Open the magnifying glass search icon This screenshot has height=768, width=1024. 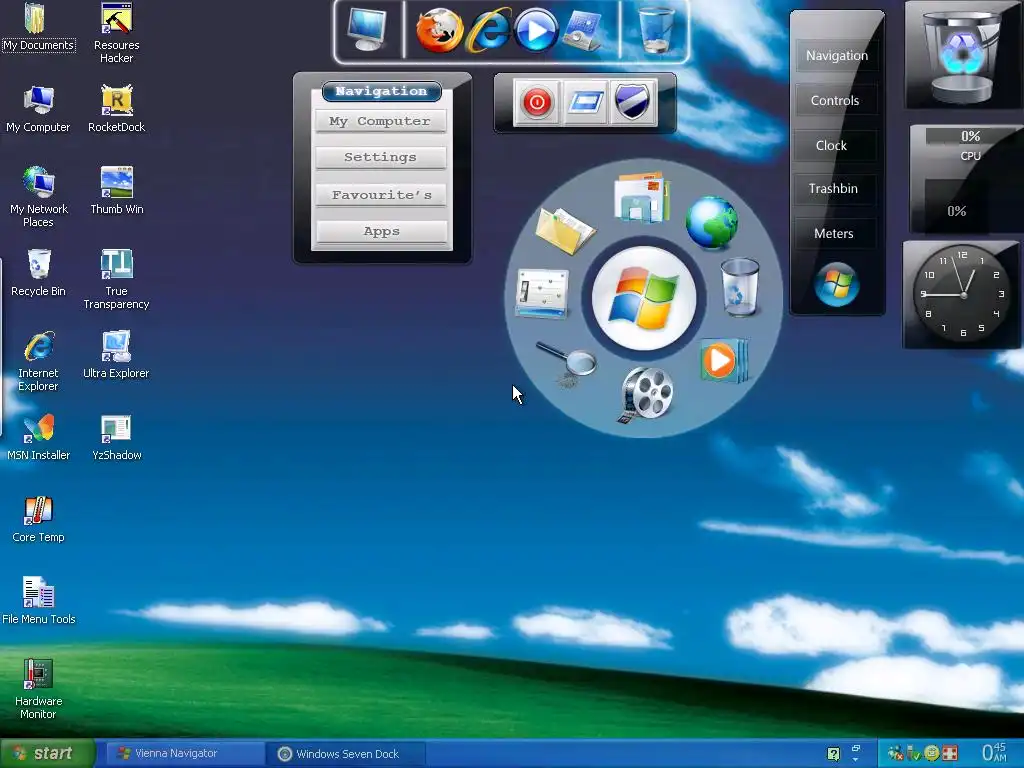coord(567,363)
